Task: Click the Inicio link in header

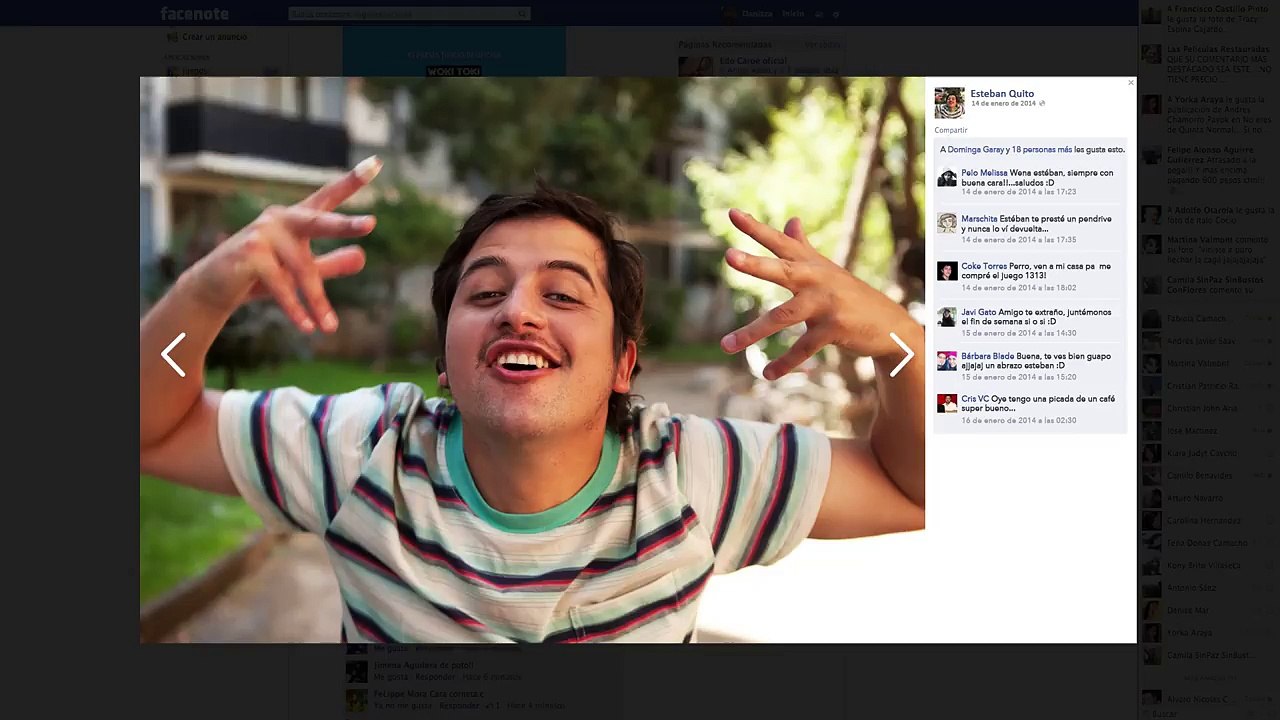Action: 793,14
